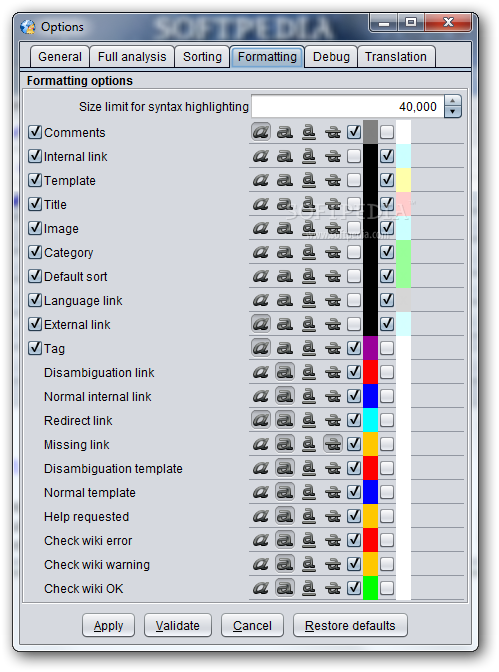Toggle bold style for Disambiguation link
This screenshot has height=672, width=499.
click(x=285, y=372)
